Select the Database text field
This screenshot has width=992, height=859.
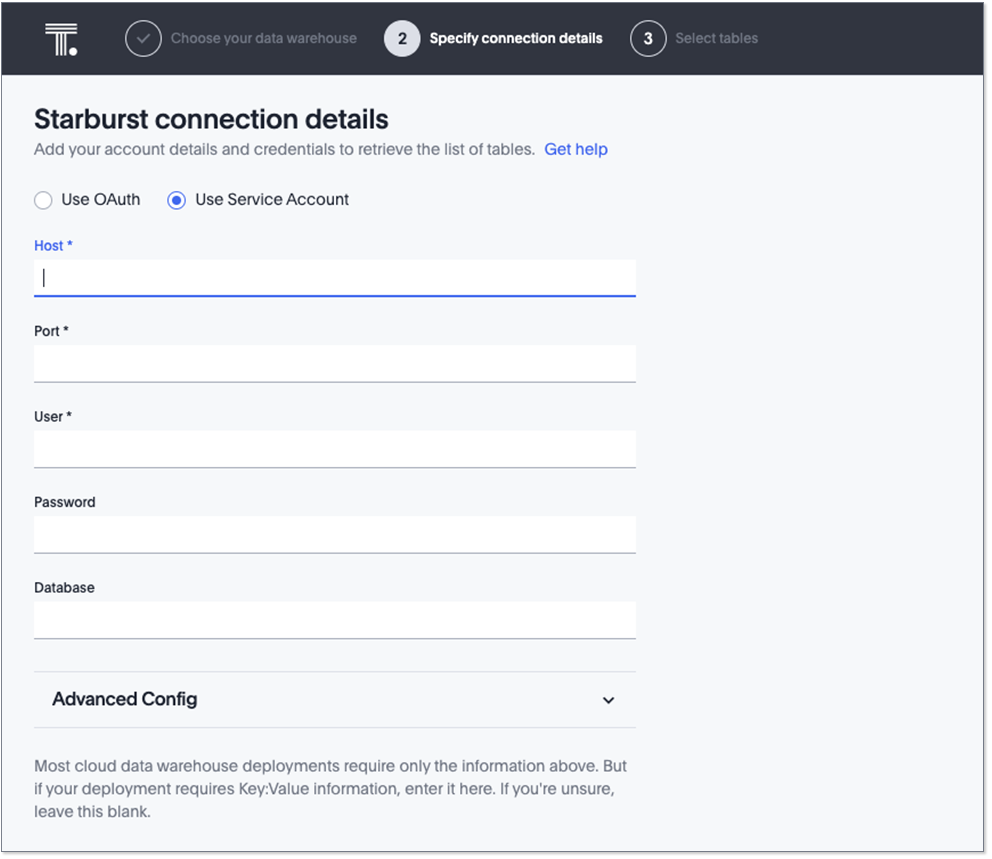pyautogui.click(x=335, y=620)
